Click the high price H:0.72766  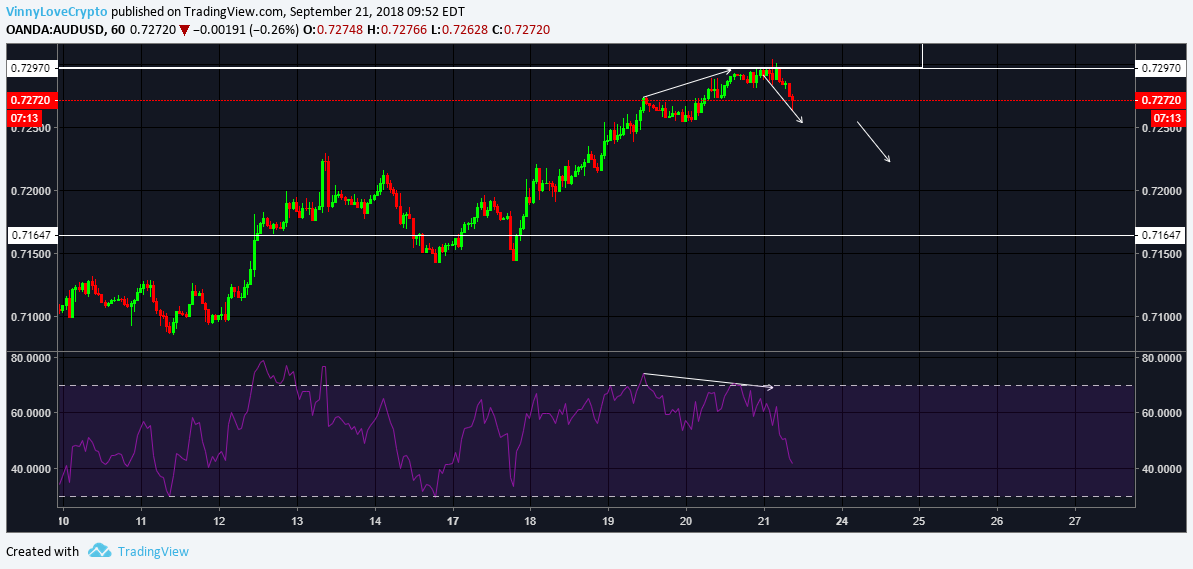(406, 30)
